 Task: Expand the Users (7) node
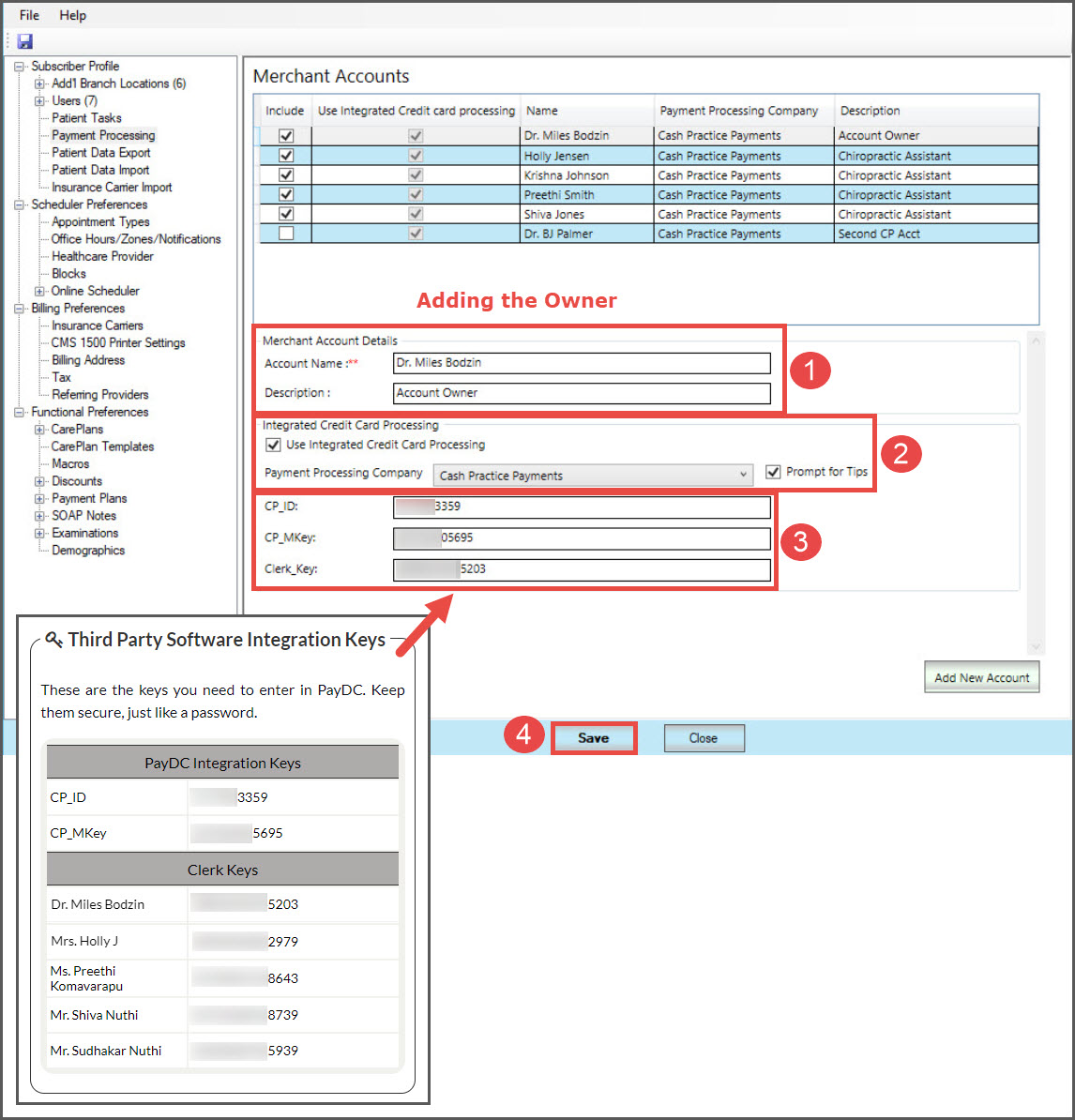pos(40,100)
